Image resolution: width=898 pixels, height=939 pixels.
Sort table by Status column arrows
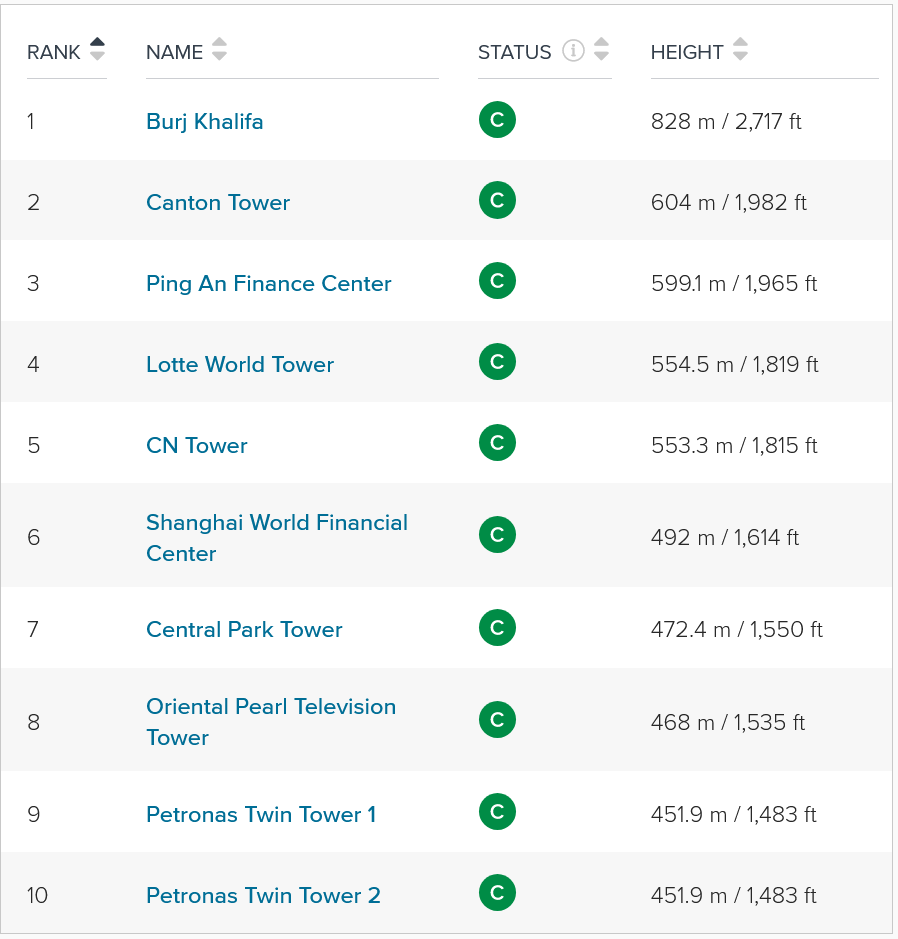pos(601,49)
